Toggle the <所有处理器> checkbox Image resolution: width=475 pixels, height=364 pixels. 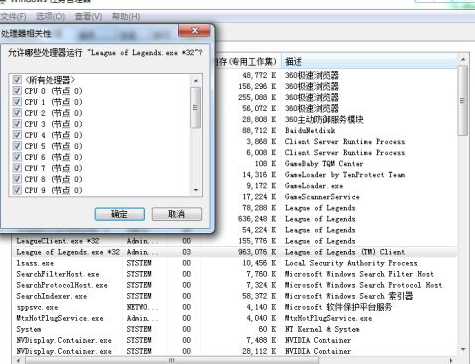17,80
